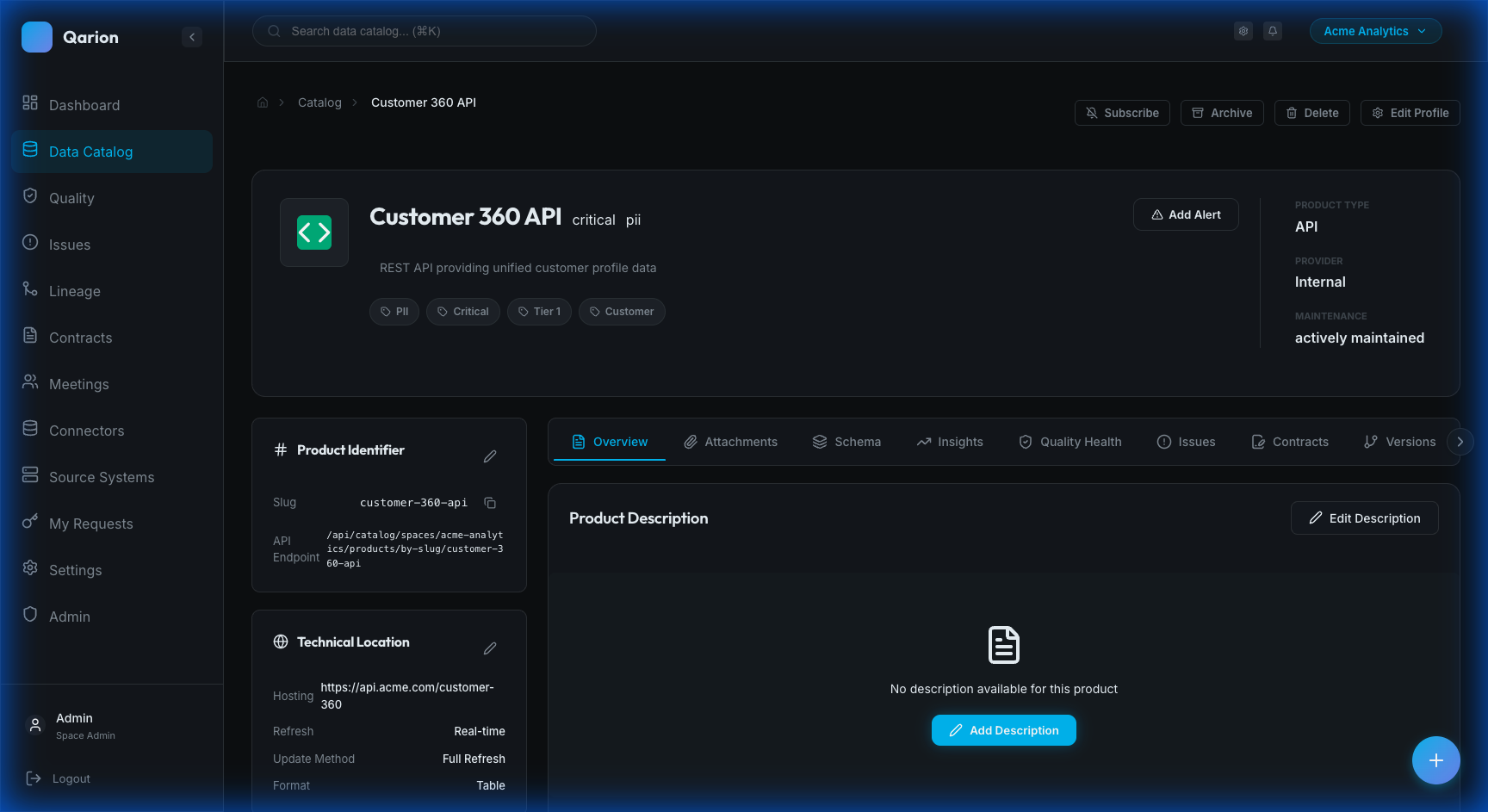Click the floating plus button
1488x812 pixels.
(x=1435, y=760)
